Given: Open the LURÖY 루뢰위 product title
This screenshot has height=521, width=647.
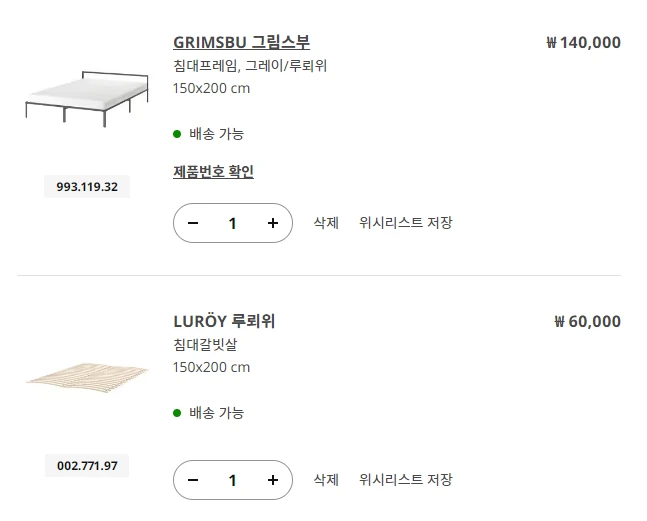Looking at the screenshot, I should [x=224, y=321].
